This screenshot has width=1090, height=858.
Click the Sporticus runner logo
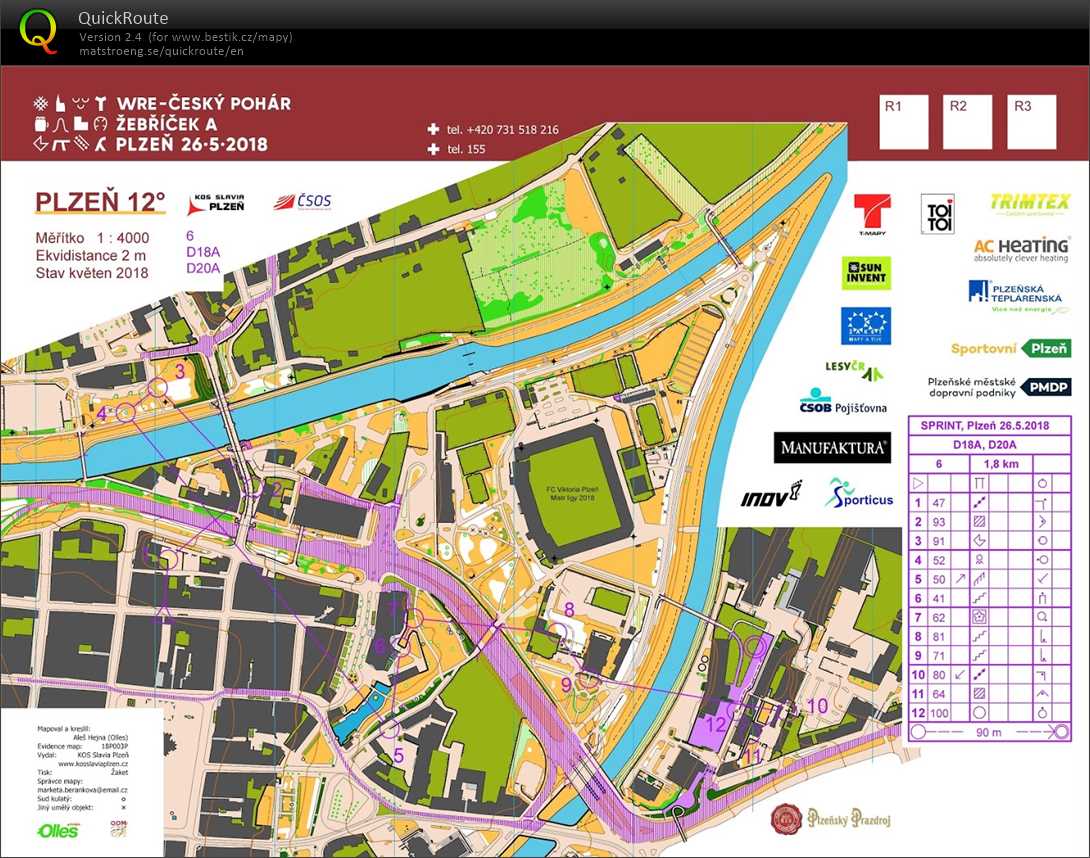click(859, 492)
